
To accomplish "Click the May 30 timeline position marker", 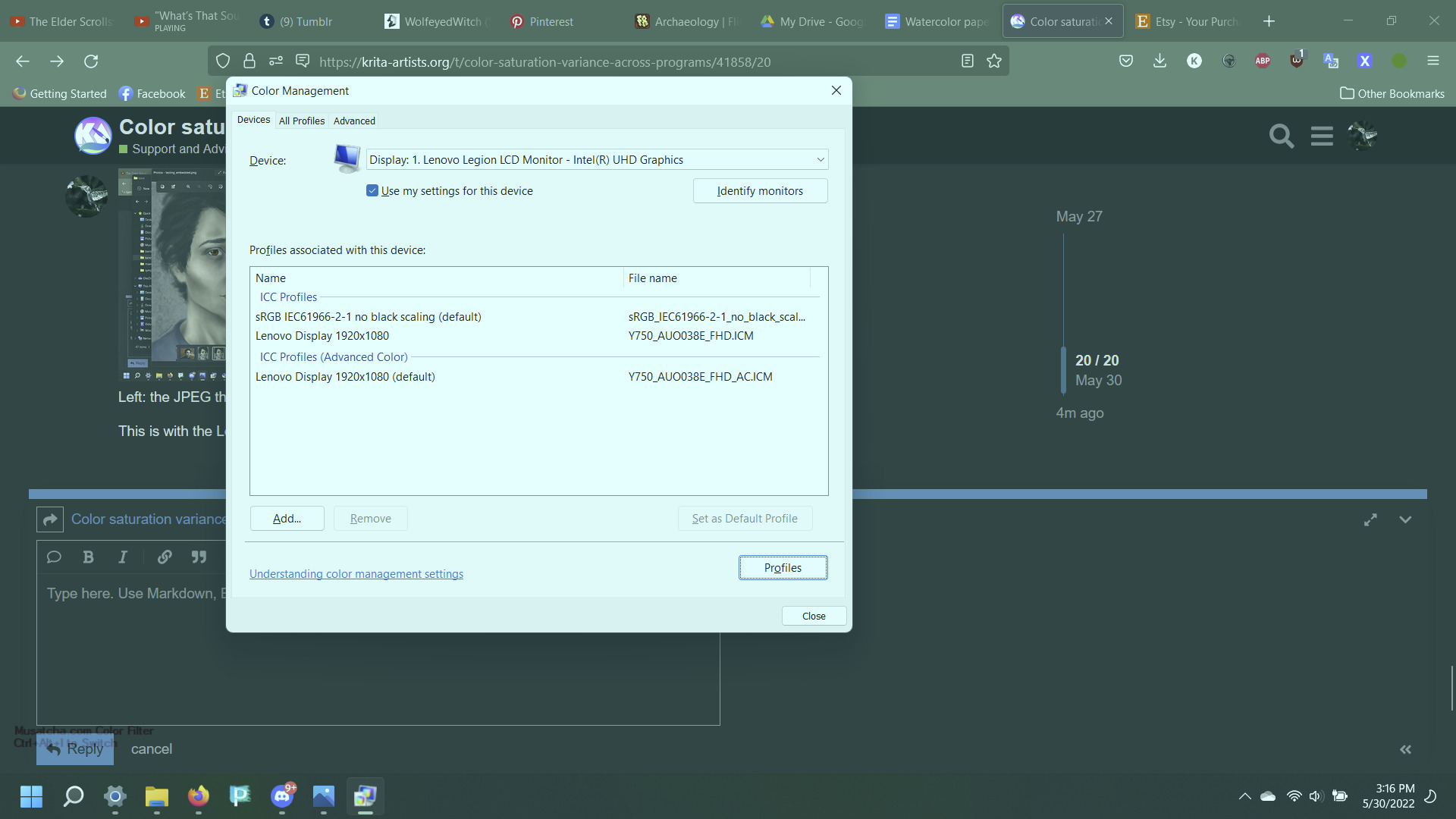I will coord(1098,381).
